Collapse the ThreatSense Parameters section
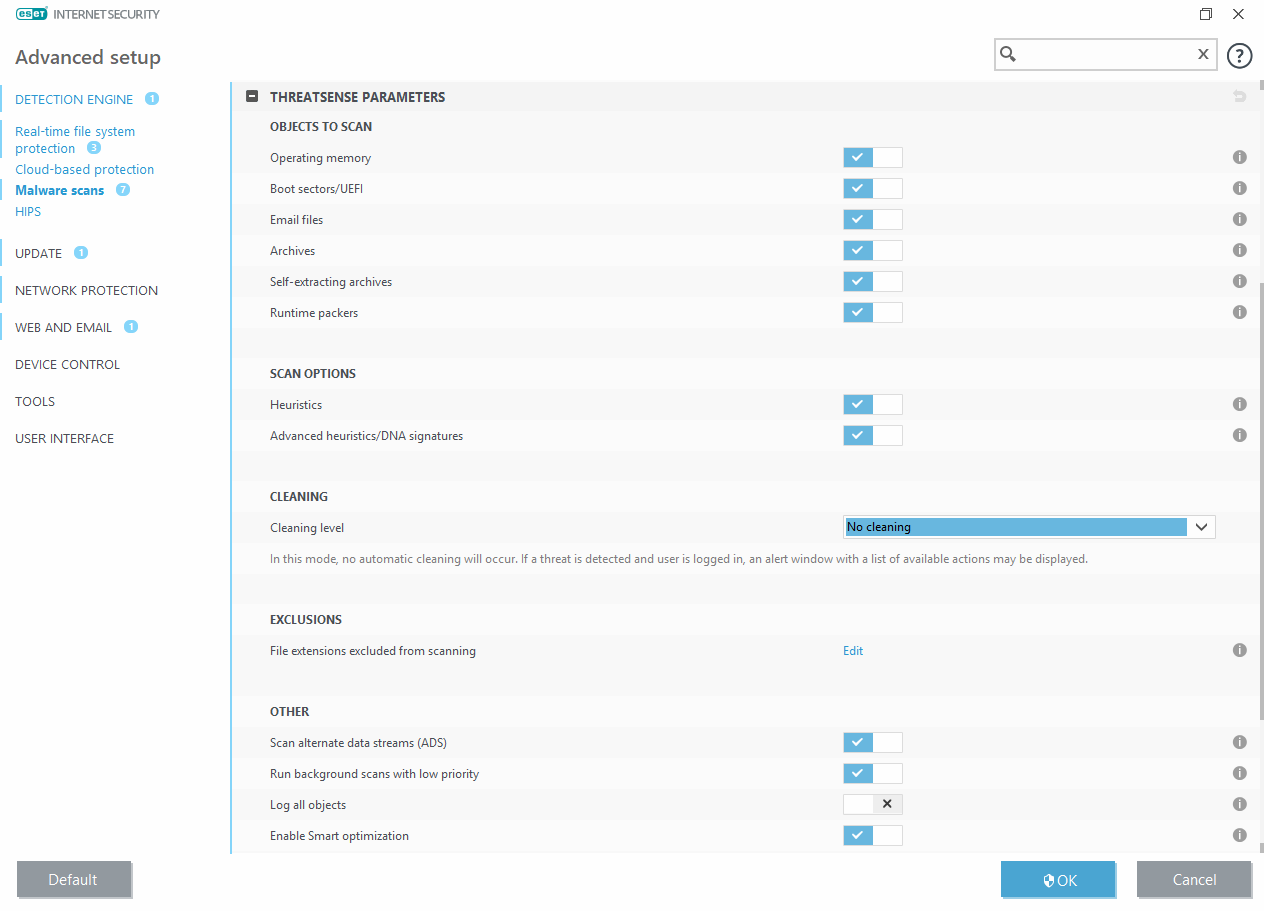The height and width of the screenshot is (911, 1264). [x=253, y=97]
